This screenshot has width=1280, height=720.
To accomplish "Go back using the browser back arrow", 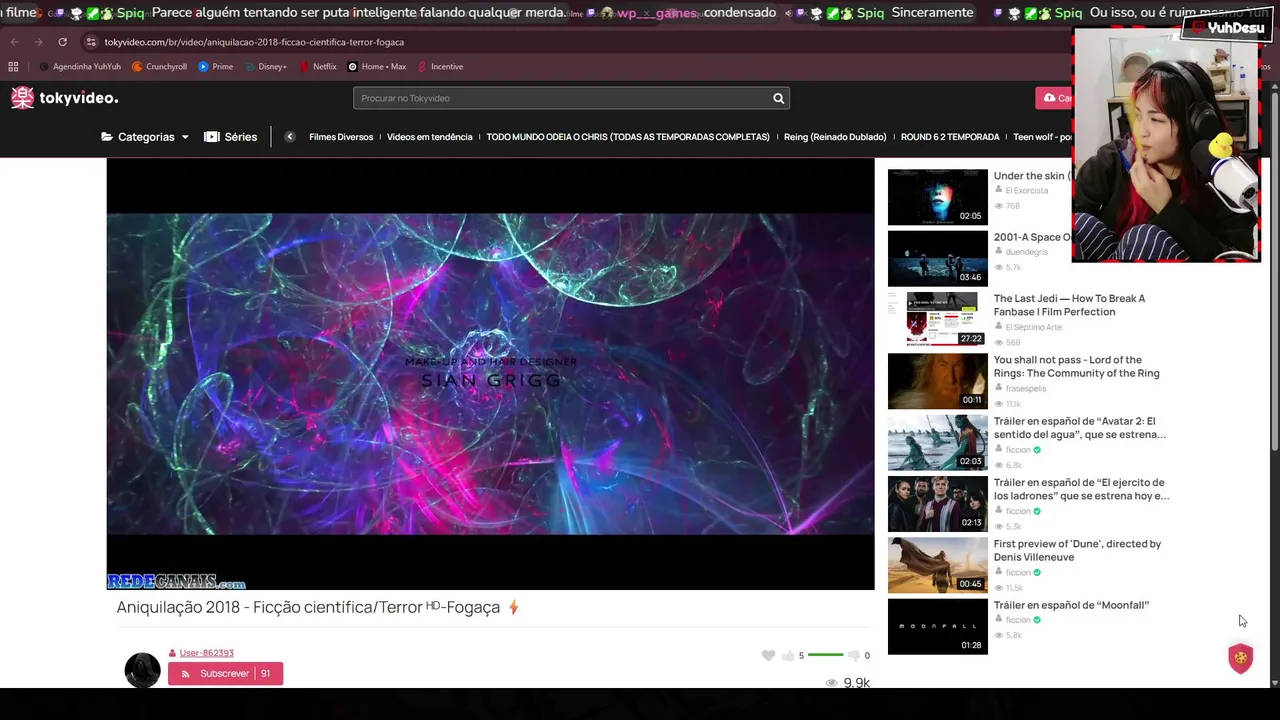I will click(x=14, y=42).
